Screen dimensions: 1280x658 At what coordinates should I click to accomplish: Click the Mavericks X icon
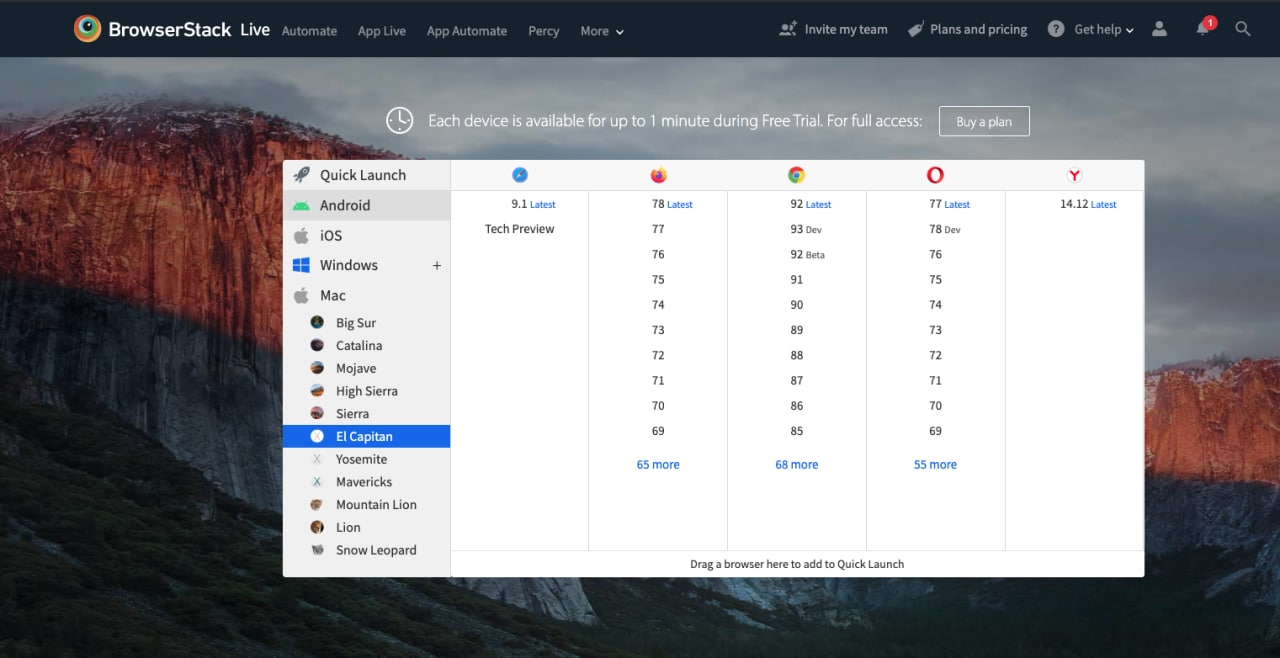[x=317, y=481]
